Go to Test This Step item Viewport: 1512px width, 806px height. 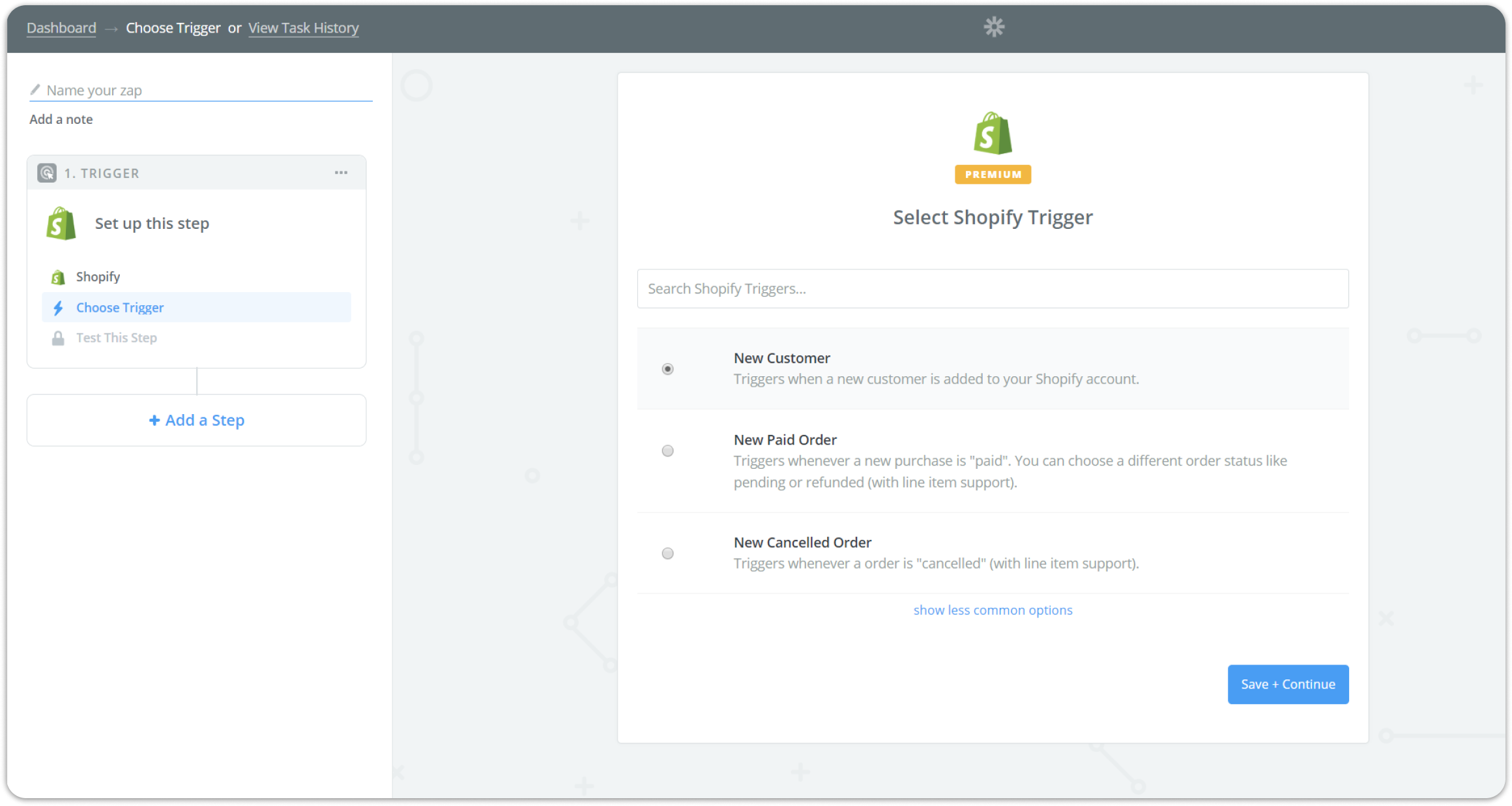(117, 338)
